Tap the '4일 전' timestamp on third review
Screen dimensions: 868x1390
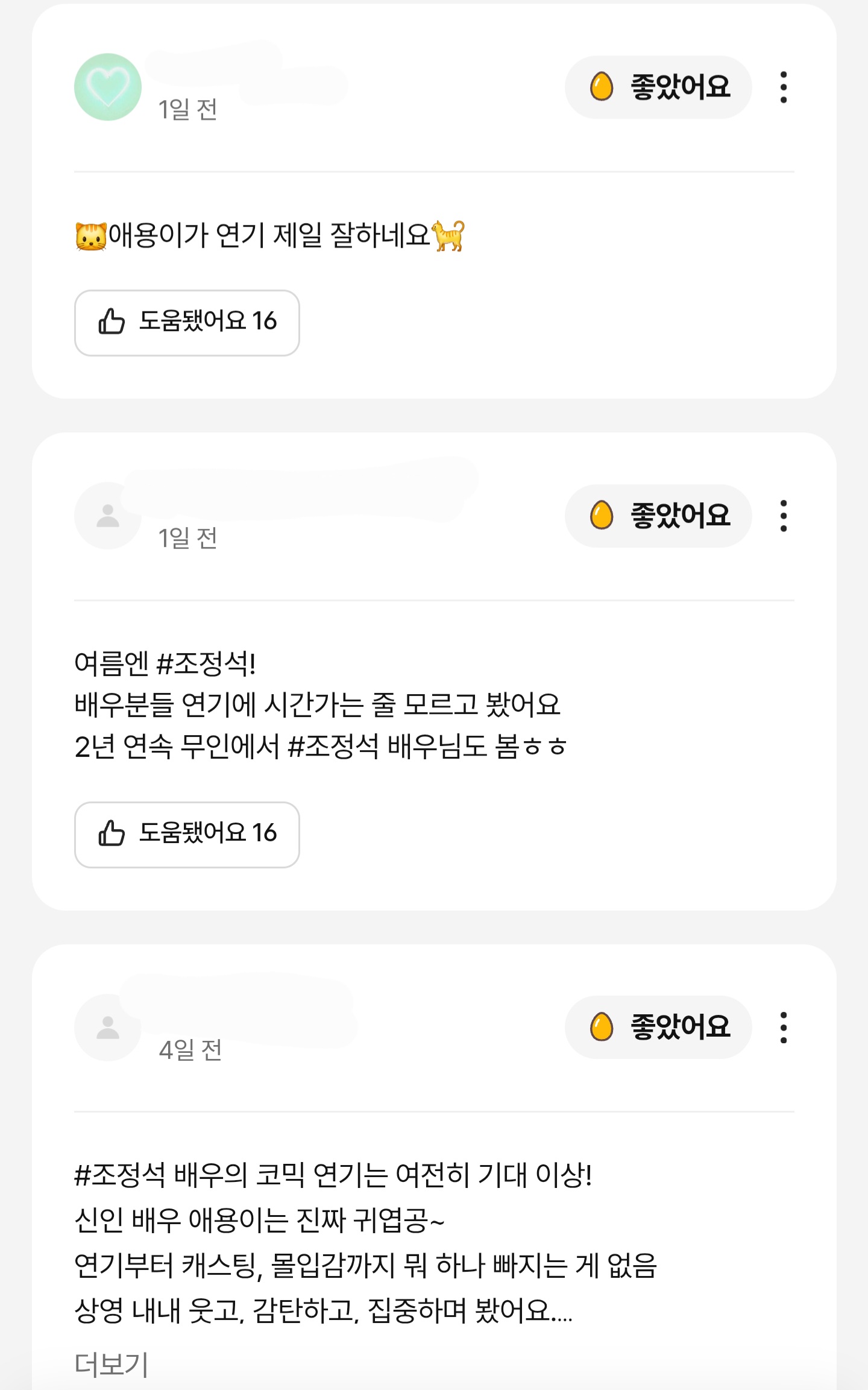[x=190, y=1050]
